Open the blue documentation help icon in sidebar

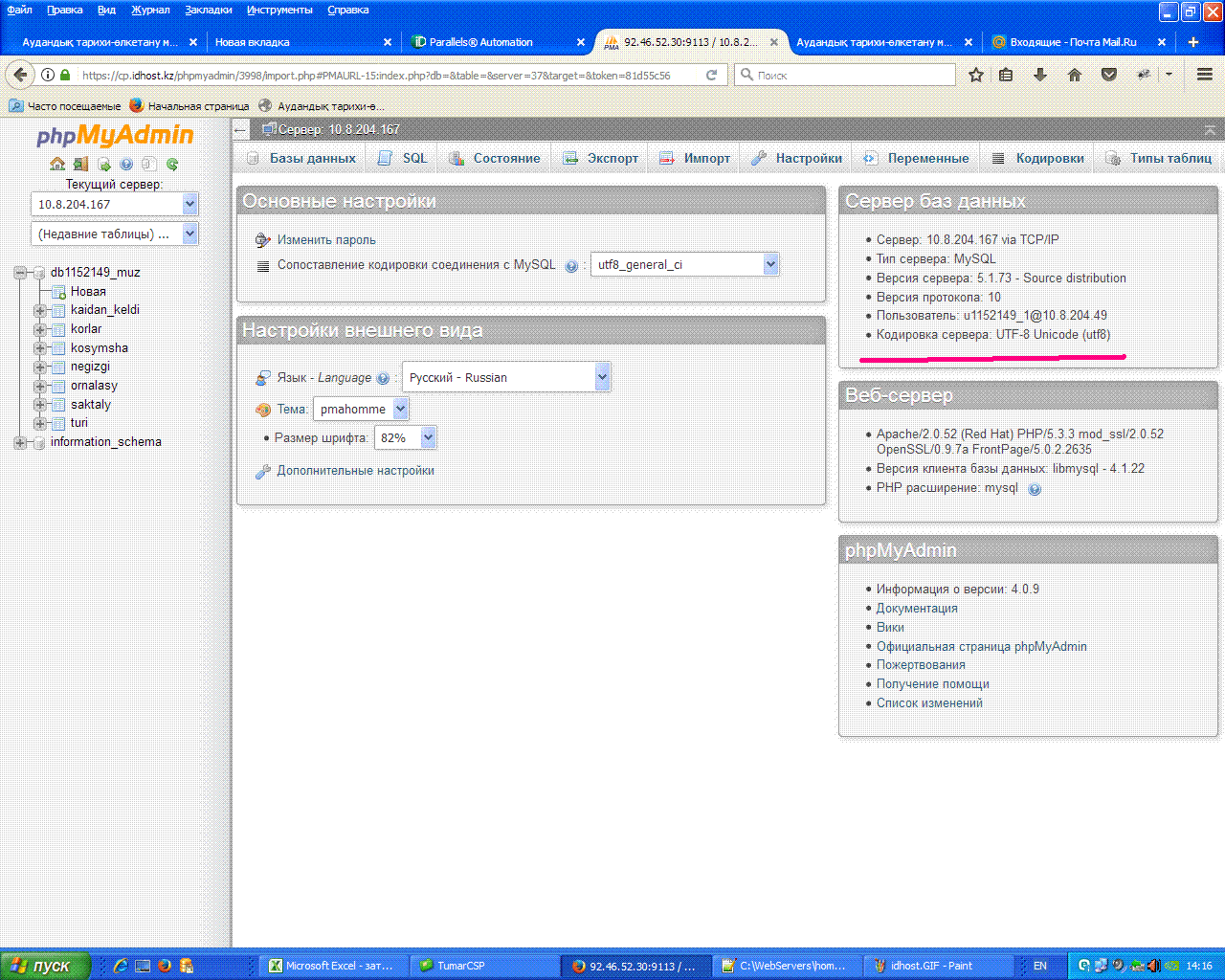click(126, 164)
